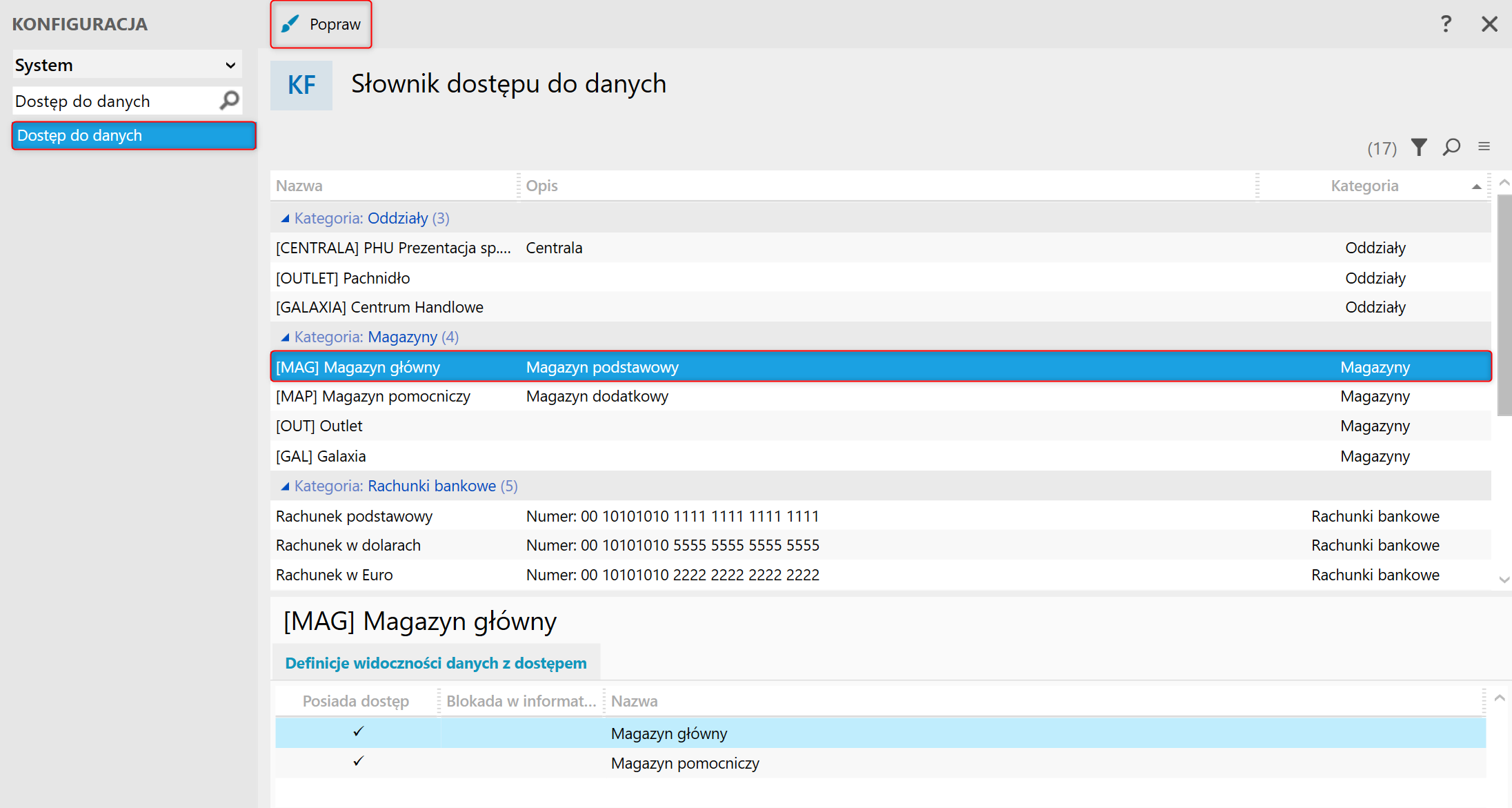Open the help question mark icon
Image resolution: width=1512 pixels, height=808 pixels.
point(1446,24)
